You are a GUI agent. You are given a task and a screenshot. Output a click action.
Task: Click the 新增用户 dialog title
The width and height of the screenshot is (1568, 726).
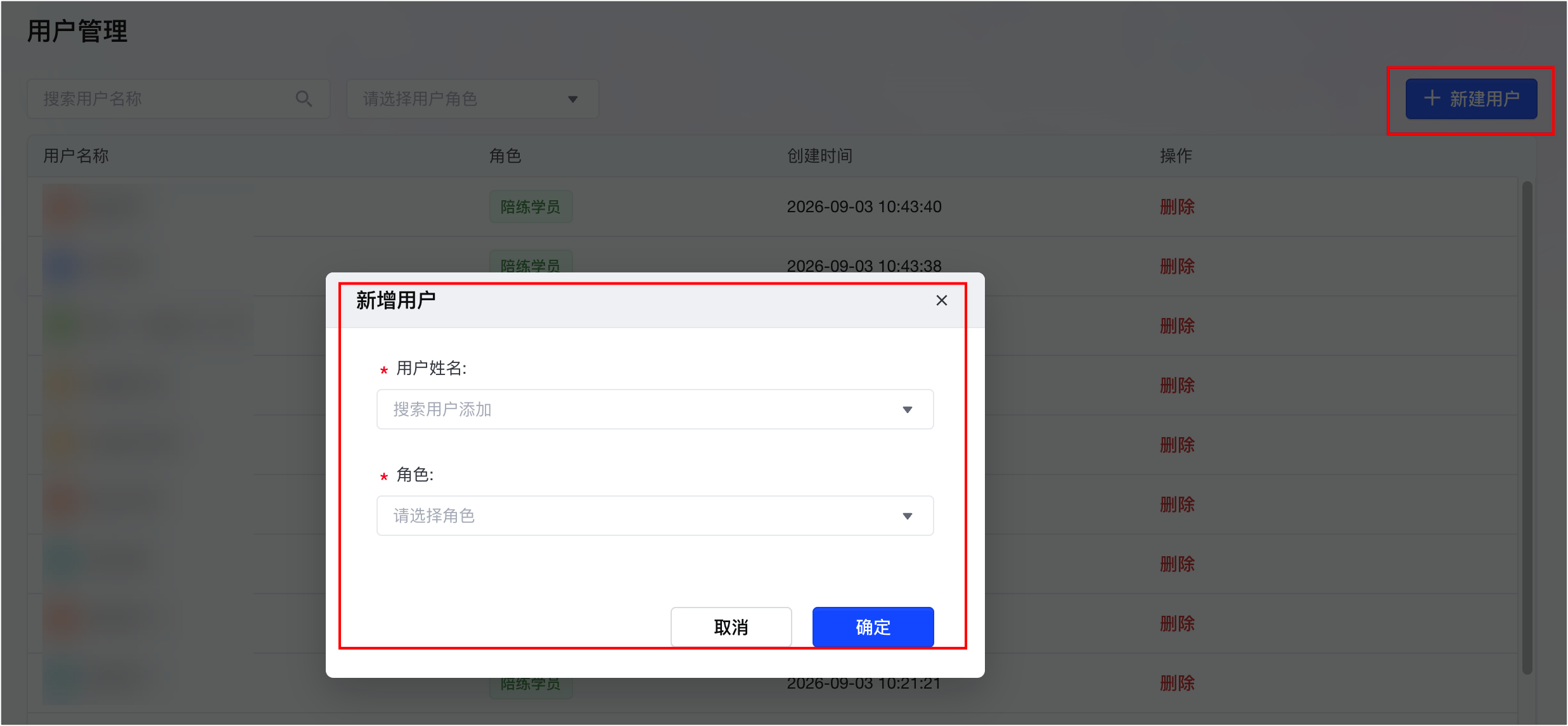coord(395,300)
